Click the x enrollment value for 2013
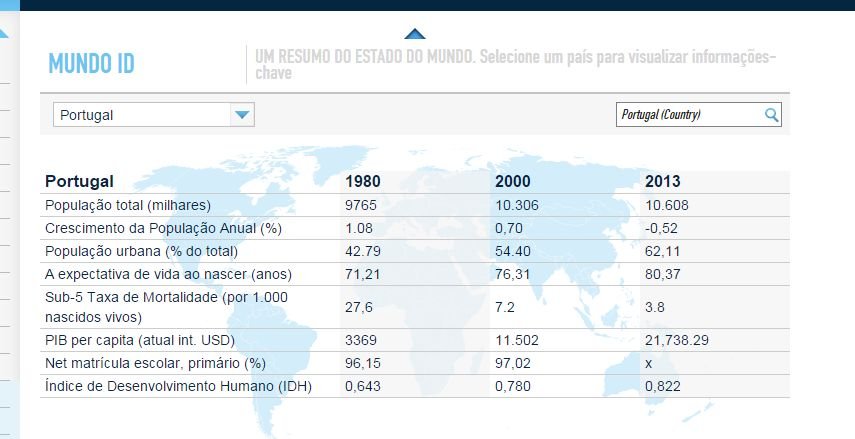855x439 pixels. coord(648,364)
